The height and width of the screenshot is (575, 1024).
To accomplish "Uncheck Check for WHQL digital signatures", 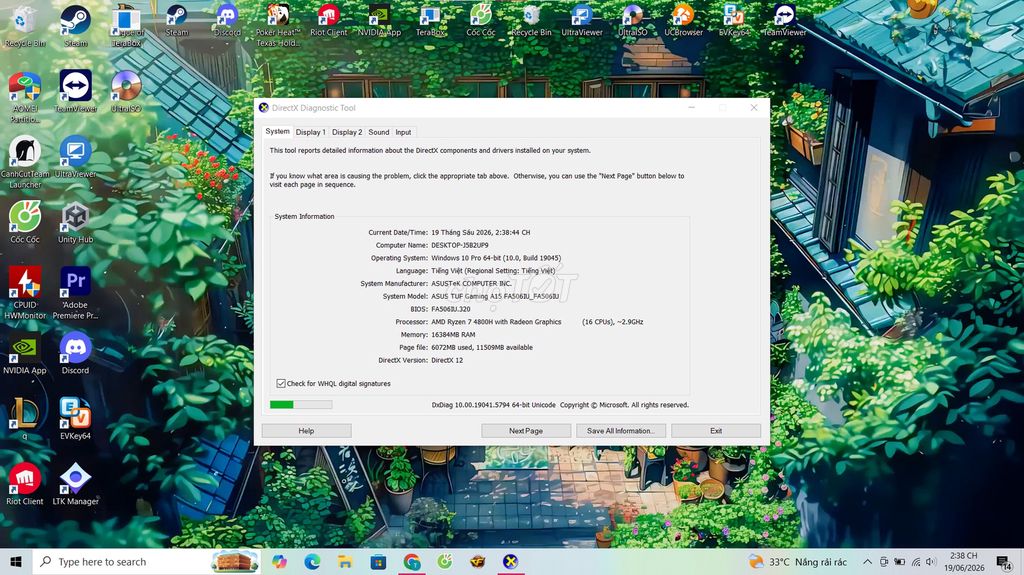I will [x=281, y=384].
